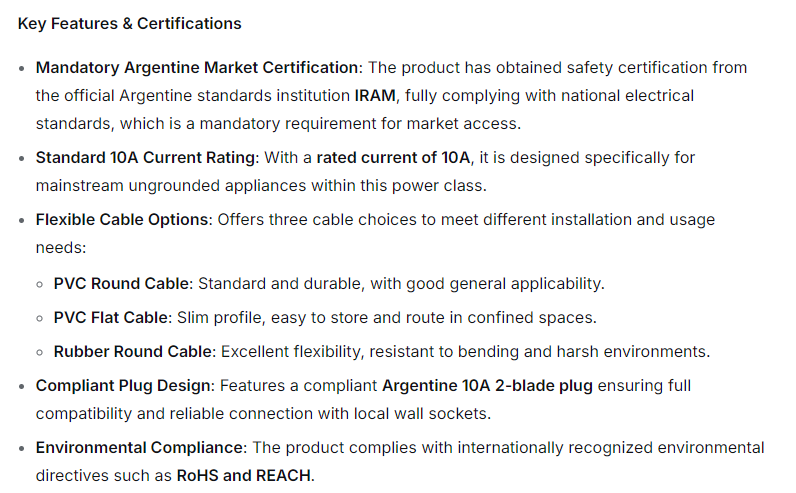The height and width of the screenshot is (493, 796).
Task: Click the "Rubber Round Cable" sub-item label
Action: click(x=134, y=352)
